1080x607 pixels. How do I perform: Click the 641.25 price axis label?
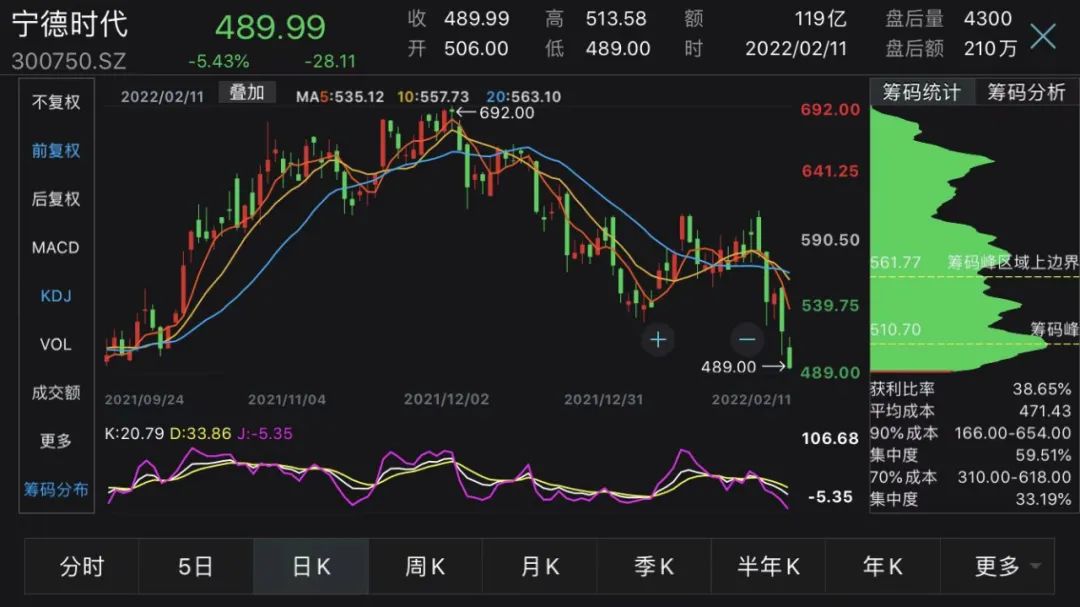[830, 172]
